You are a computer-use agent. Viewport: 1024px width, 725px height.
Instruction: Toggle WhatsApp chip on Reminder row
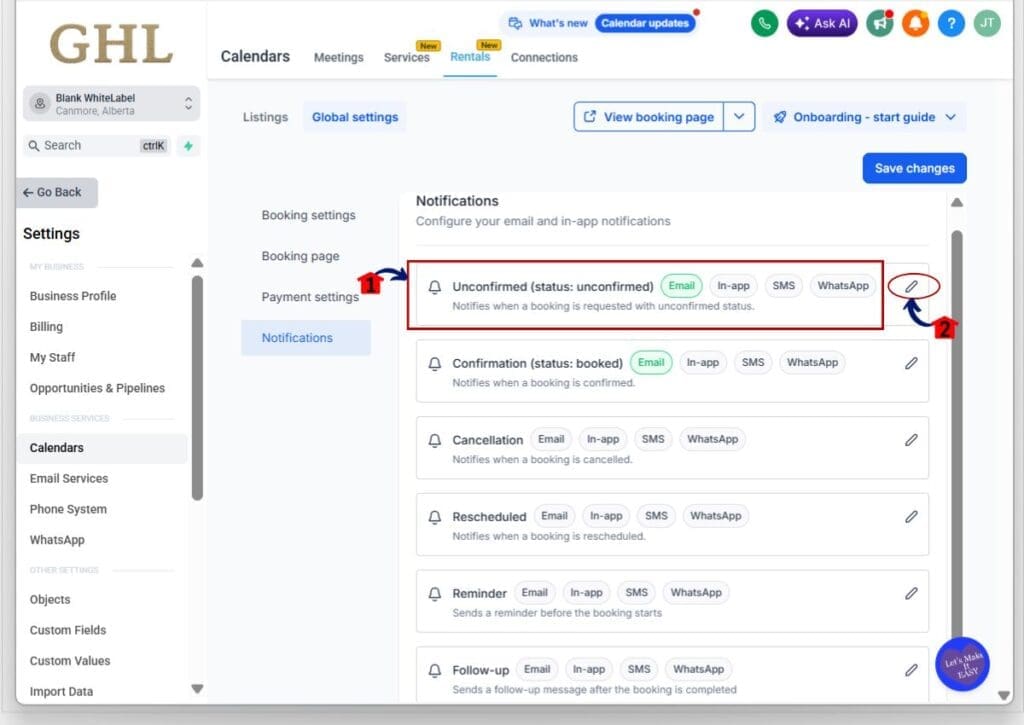(696, 592)
